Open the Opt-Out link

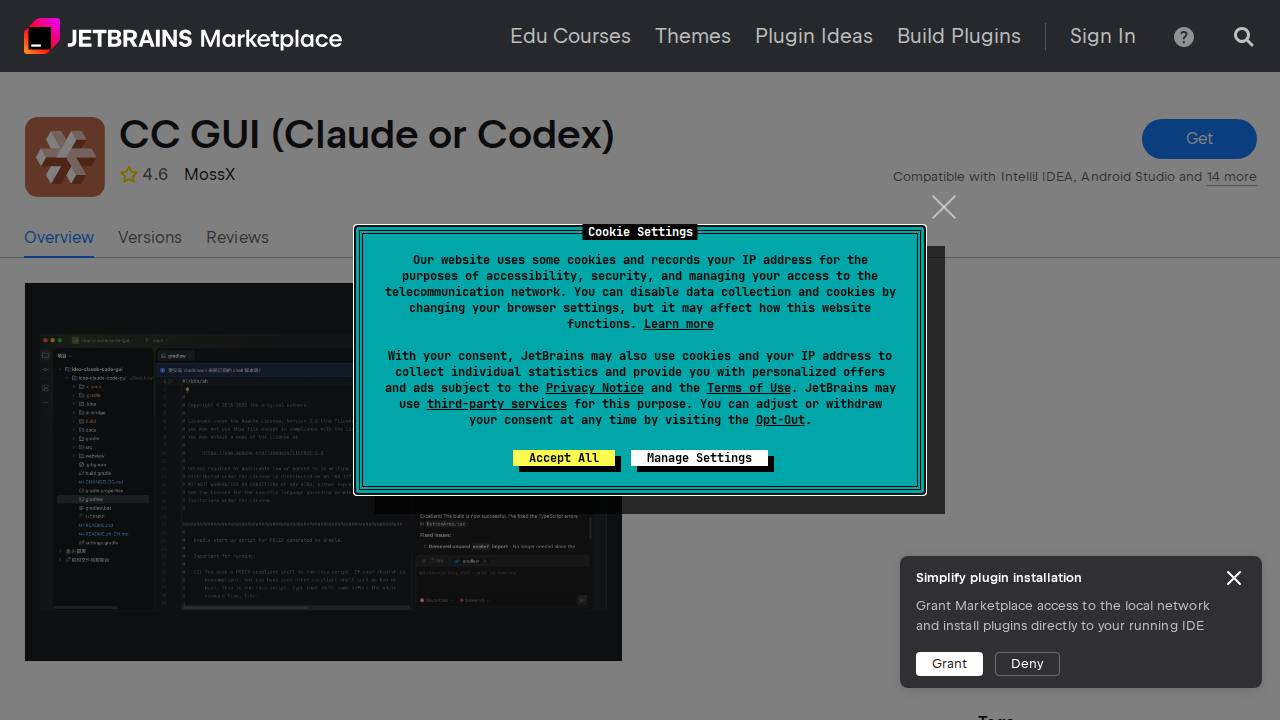780,420
